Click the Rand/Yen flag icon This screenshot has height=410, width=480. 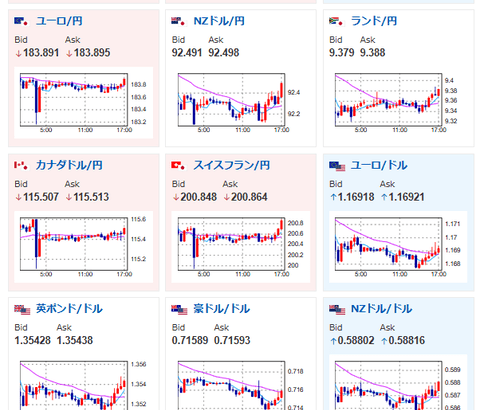[x=336, y=21]
